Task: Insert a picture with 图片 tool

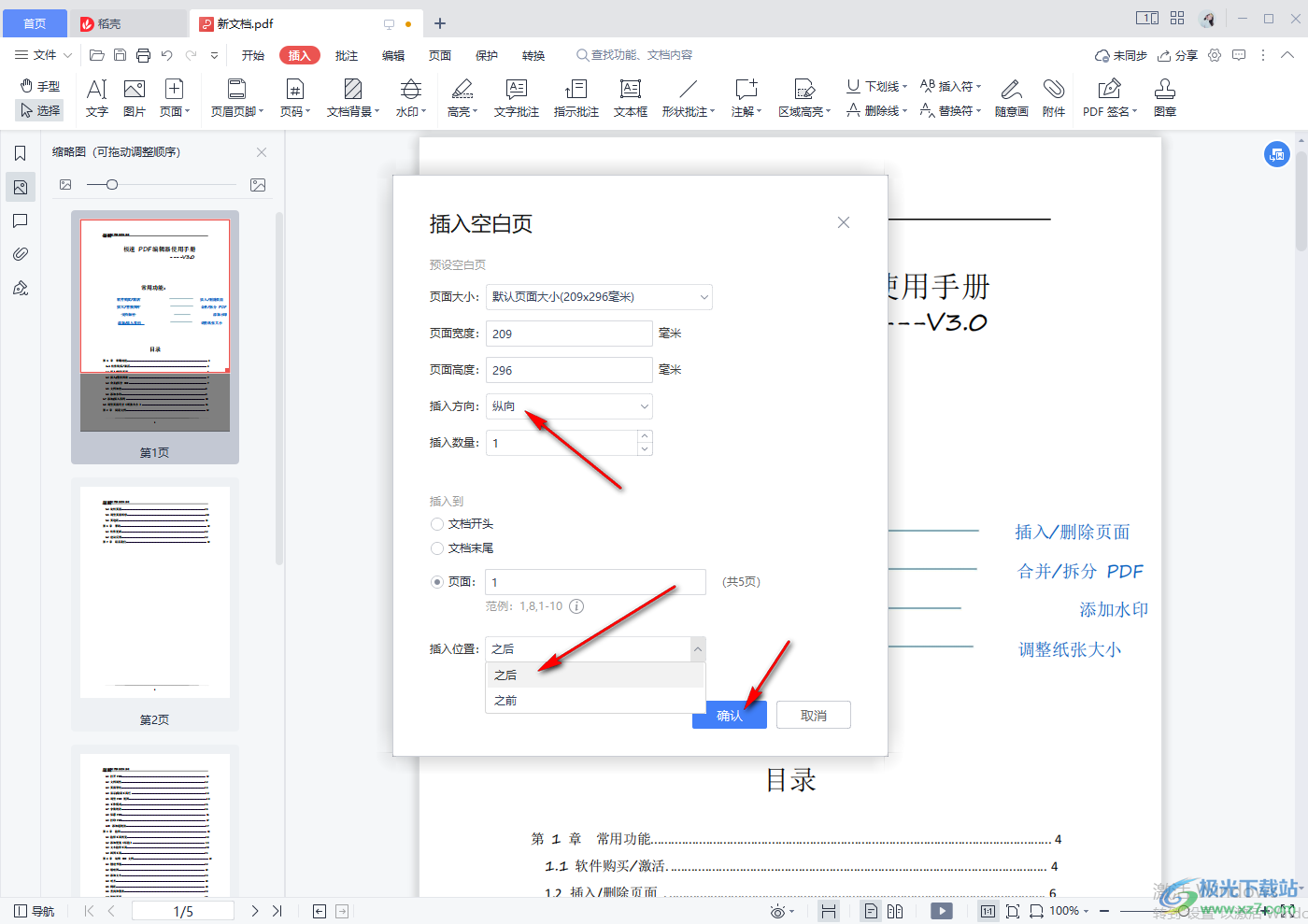Action: [135, 98]
